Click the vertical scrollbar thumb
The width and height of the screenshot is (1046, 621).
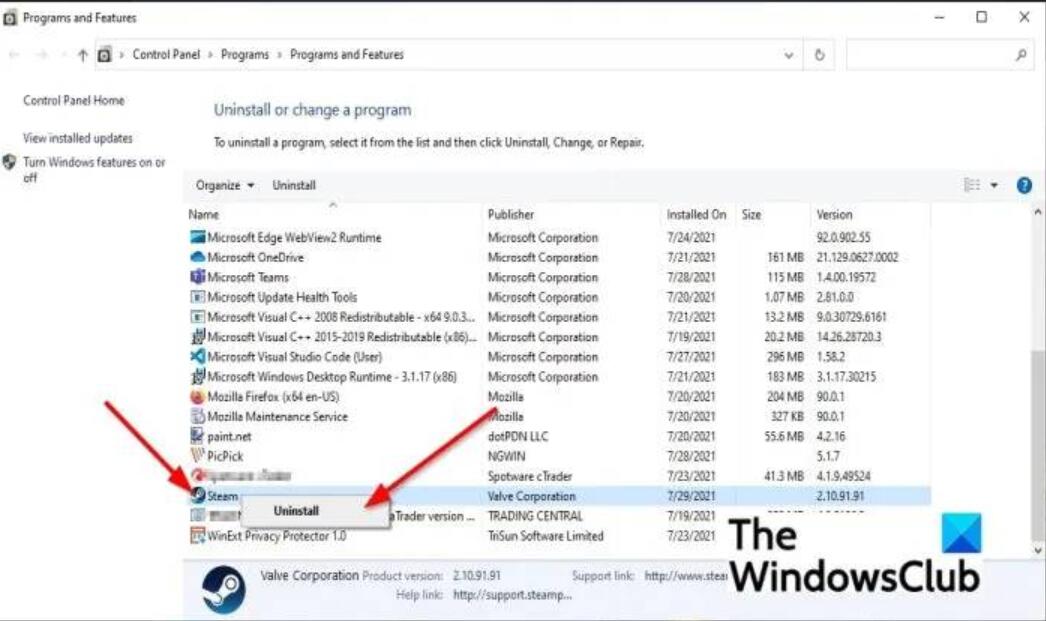[1037, 444]
